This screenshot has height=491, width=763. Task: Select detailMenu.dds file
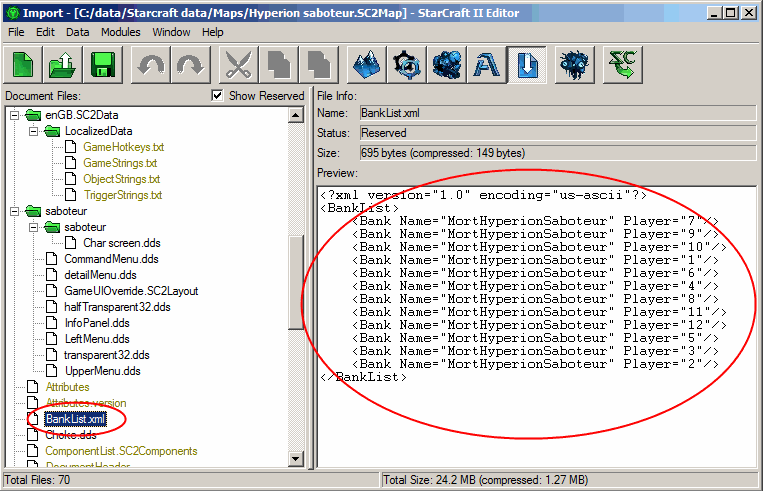tap(100, 275)
